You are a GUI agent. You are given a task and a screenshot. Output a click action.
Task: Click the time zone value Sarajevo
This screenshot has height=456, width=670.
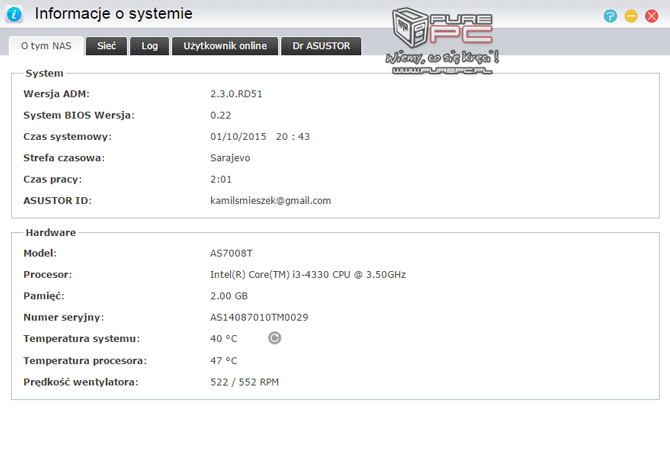pos(230,158)
